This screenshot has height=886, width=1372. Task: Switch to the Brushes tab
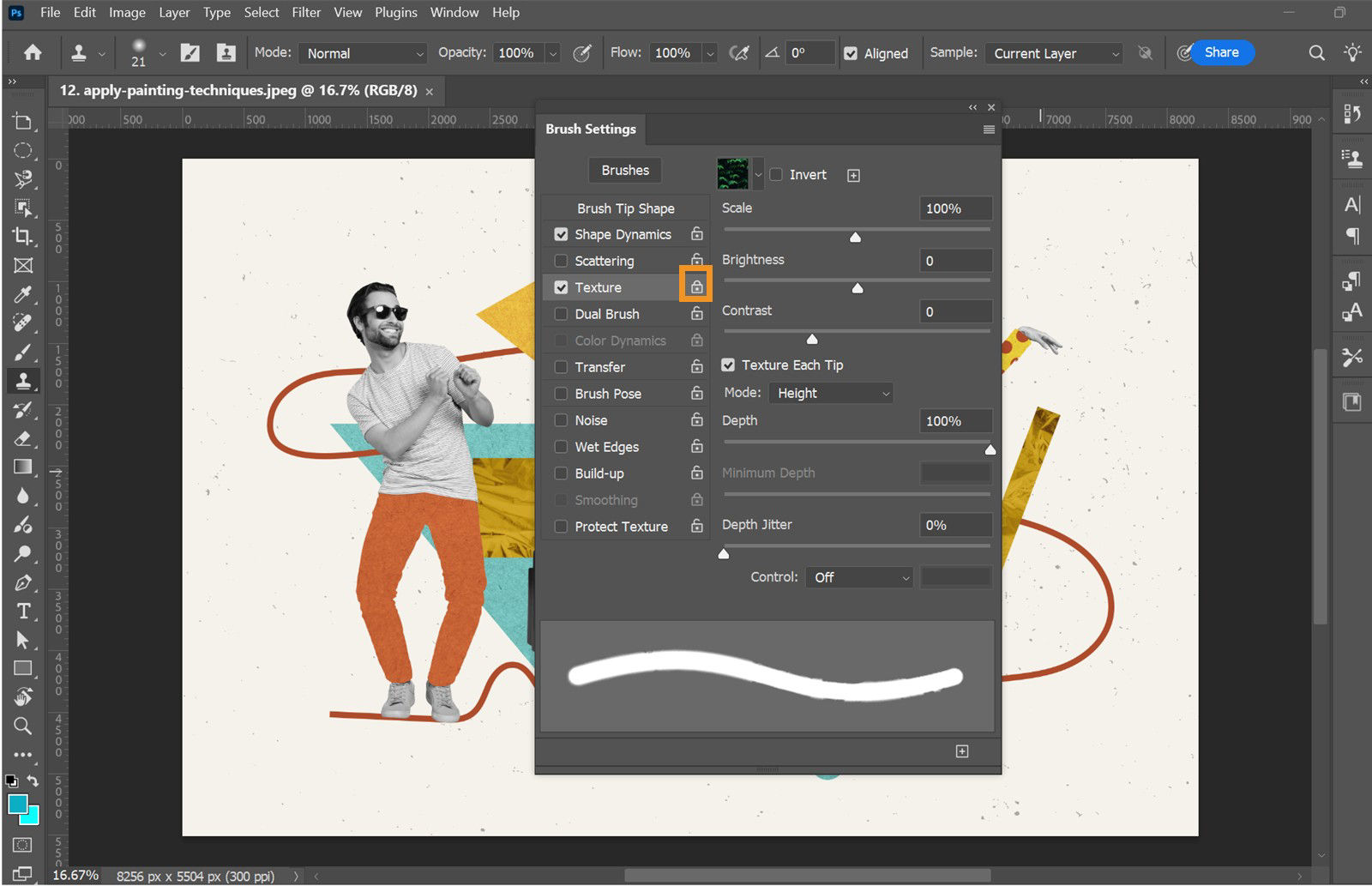point(624,170)
